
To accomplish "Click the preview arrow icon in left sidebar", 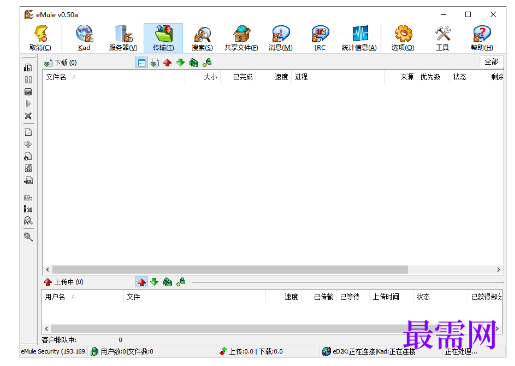I will click(x=28, y=144).
